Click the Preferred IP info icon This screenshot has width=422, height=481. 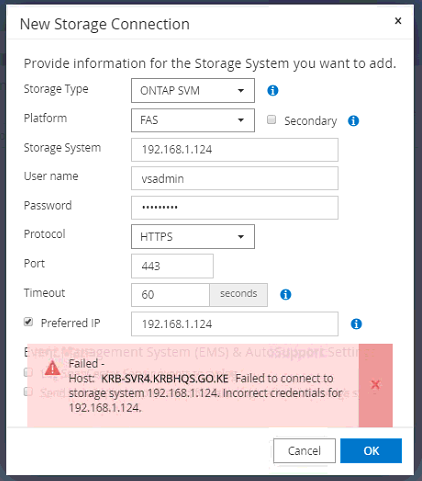[356, 324]
